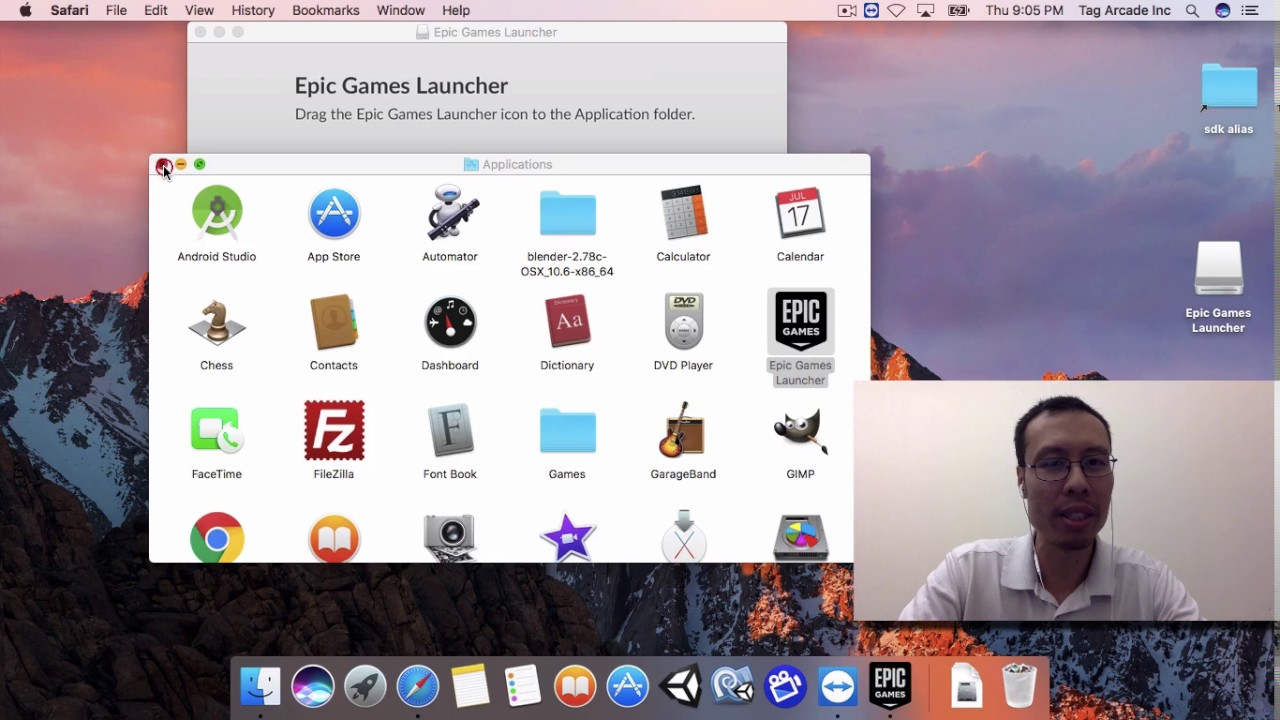Screen dimensions: 1280x720
Task: Click the Thu 9:05 PM clock
Action: point(1024,10)
